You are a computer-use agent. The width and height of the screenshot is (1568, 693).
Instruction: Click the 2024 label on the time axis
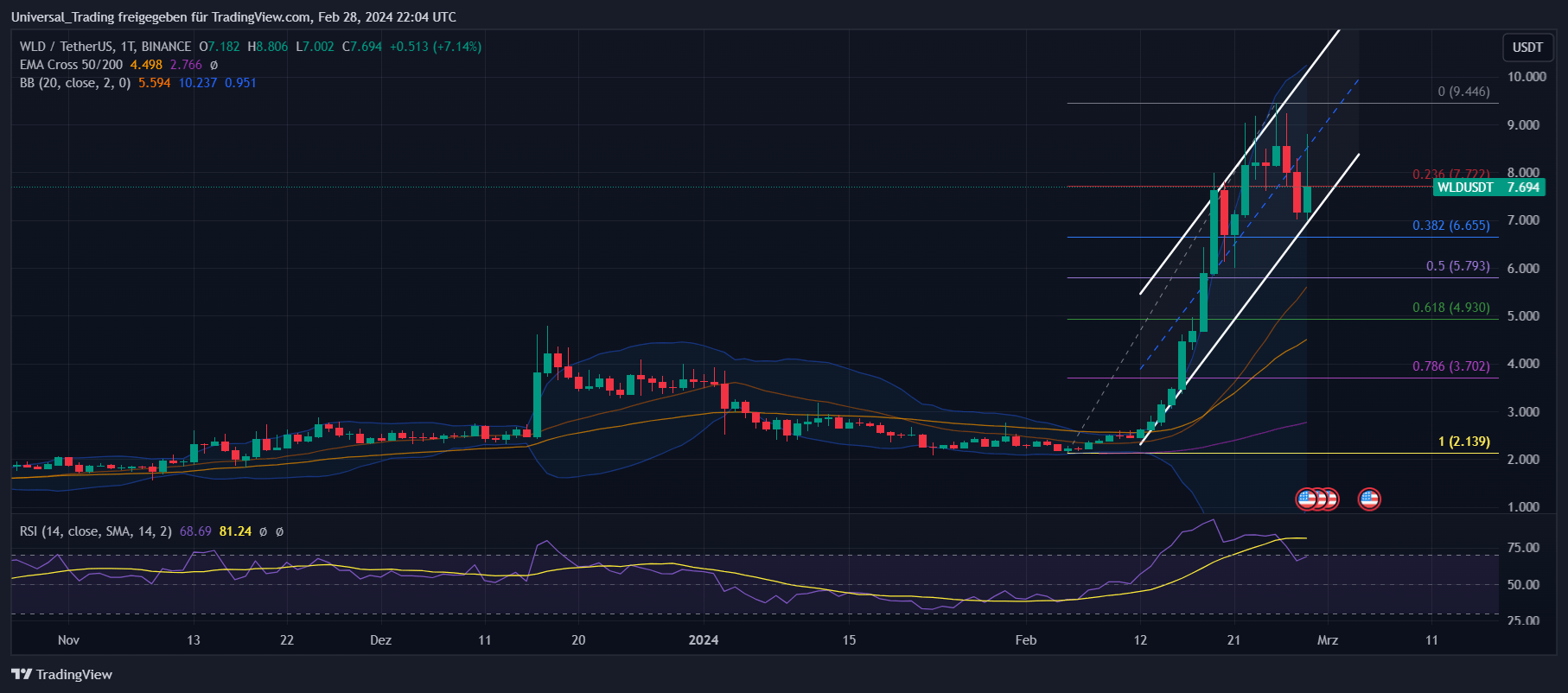pyautogui.click(x=704, y=640)
